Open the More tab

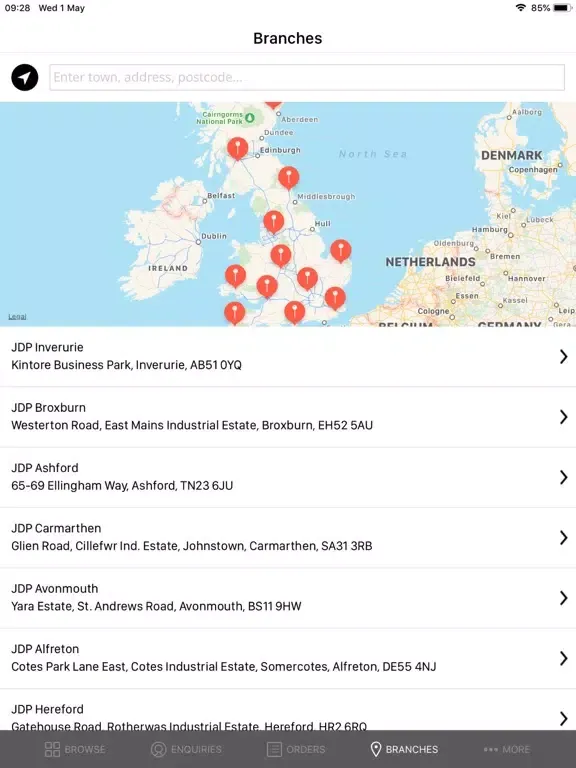point(506,749)
